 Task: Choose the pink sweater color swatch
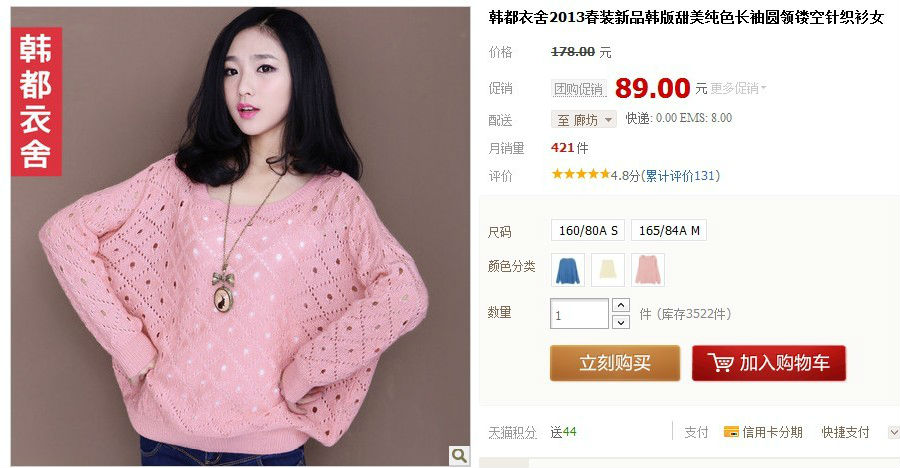[648, 270]
